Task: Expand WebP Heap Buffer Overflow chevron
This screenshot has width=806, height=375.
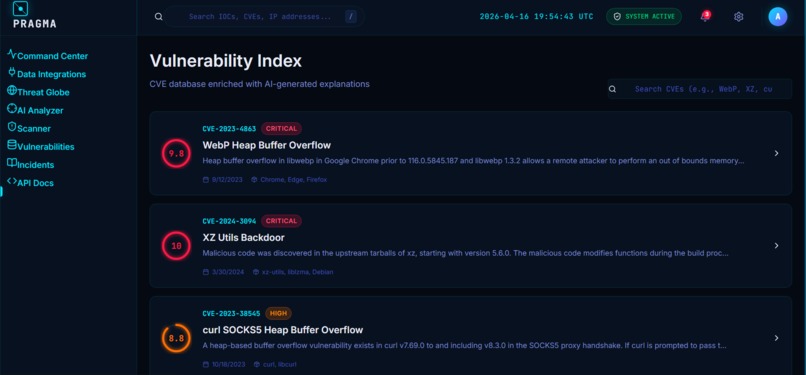Action: coord(776,153)
